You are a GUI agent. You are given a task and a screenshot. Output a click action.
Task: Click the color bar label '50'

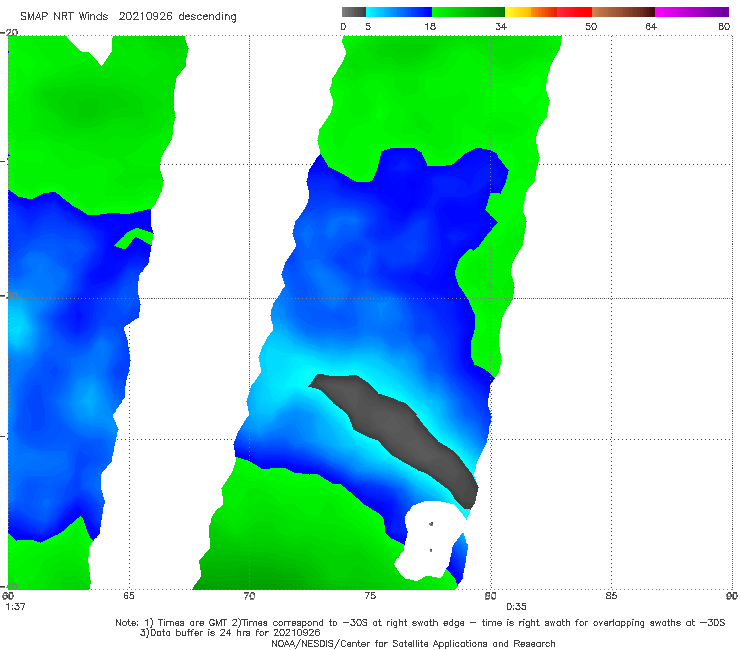(591, 26)
